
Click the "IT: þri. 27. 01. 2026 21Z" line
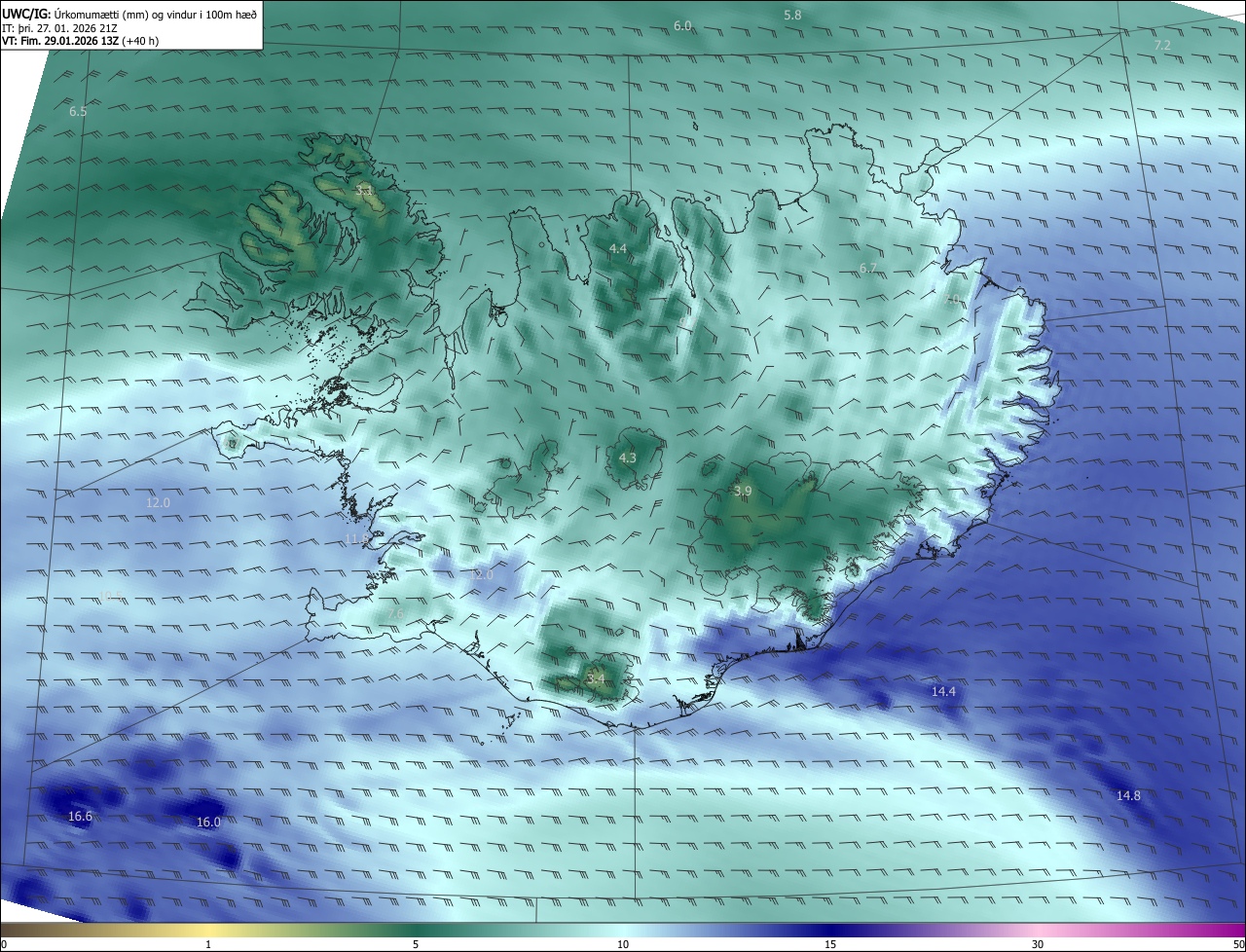(60, 28)
